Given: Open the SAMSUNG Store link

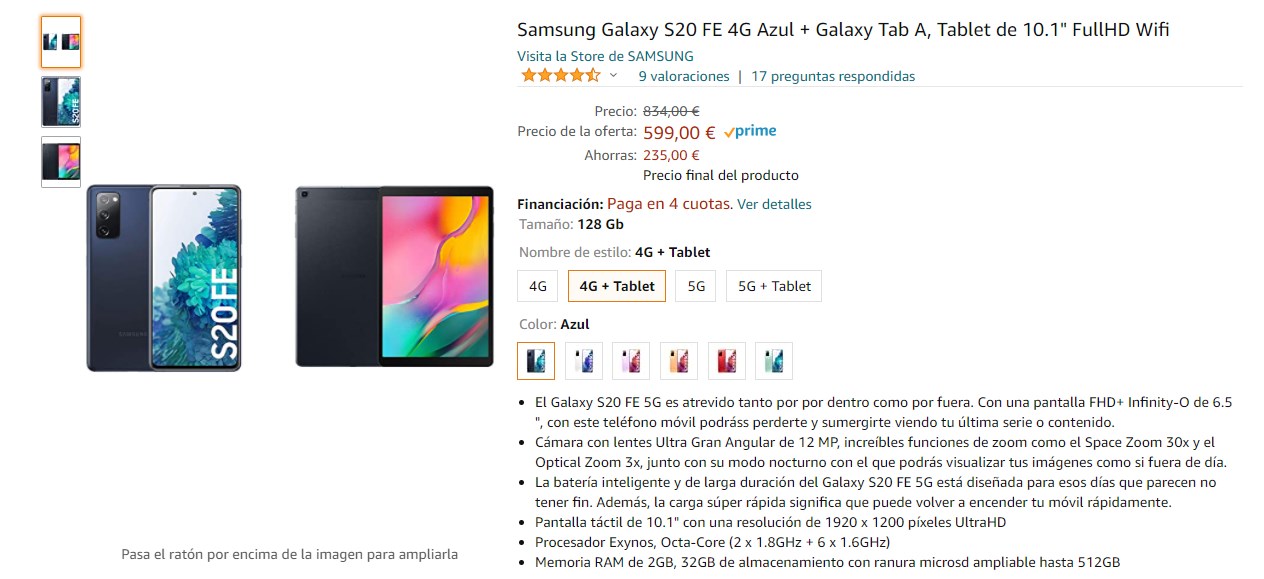Looking at the screenshot, I should click(x=605, y=56).
